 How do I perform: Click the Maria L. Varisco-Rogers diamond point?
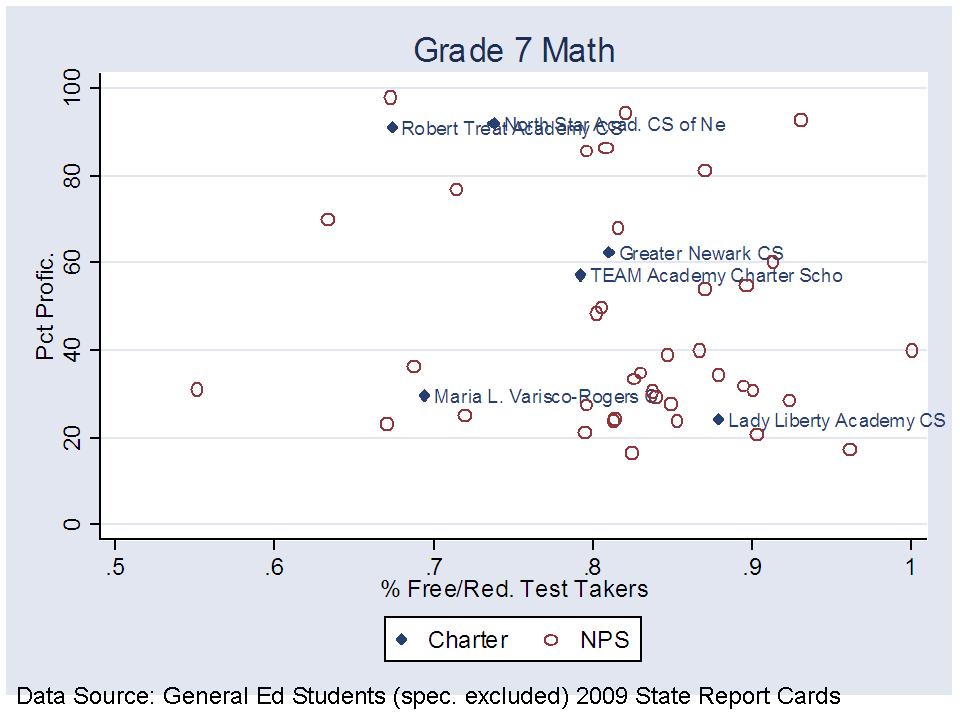tap(424, 396)
